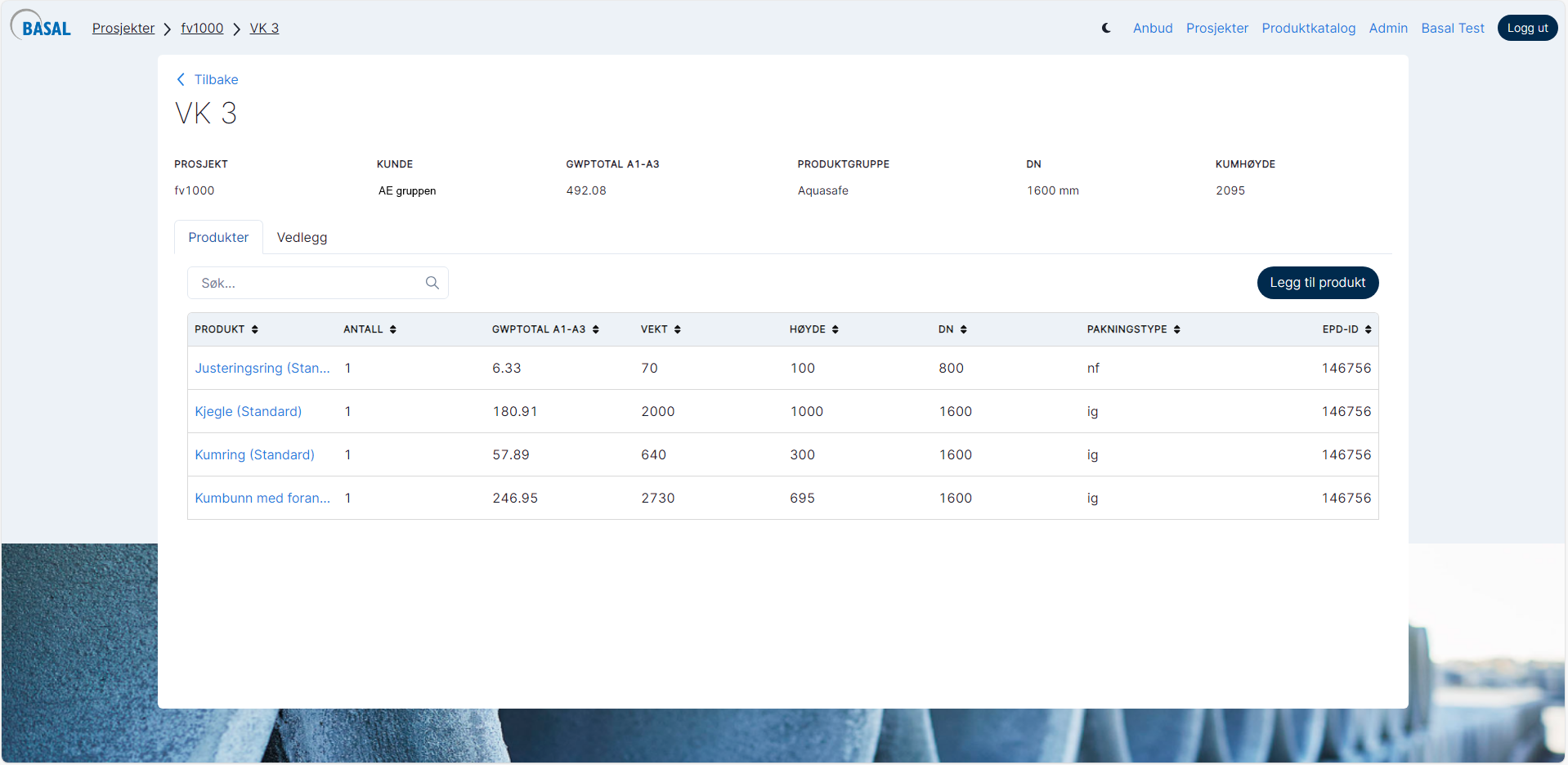
Task: Open the Kjegle (Standard) product link
Action: coord(248,411)
